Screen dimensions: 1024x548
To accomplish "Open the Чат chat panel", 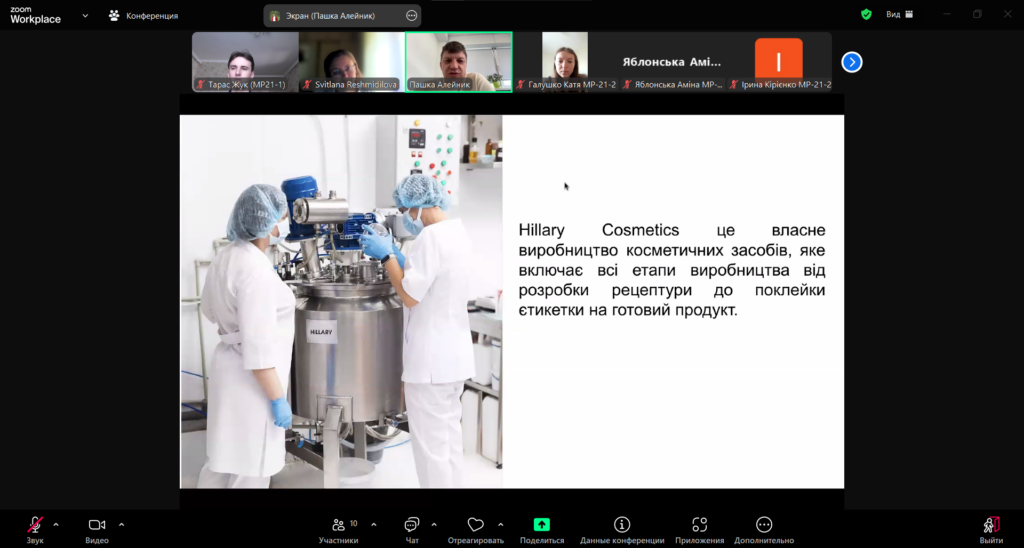I will [411, 526].
